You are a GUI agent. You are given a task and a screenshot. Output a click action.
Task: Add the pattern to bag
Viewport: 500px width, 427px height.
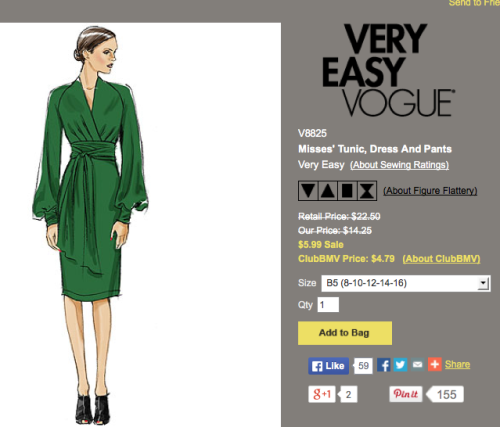345,333
